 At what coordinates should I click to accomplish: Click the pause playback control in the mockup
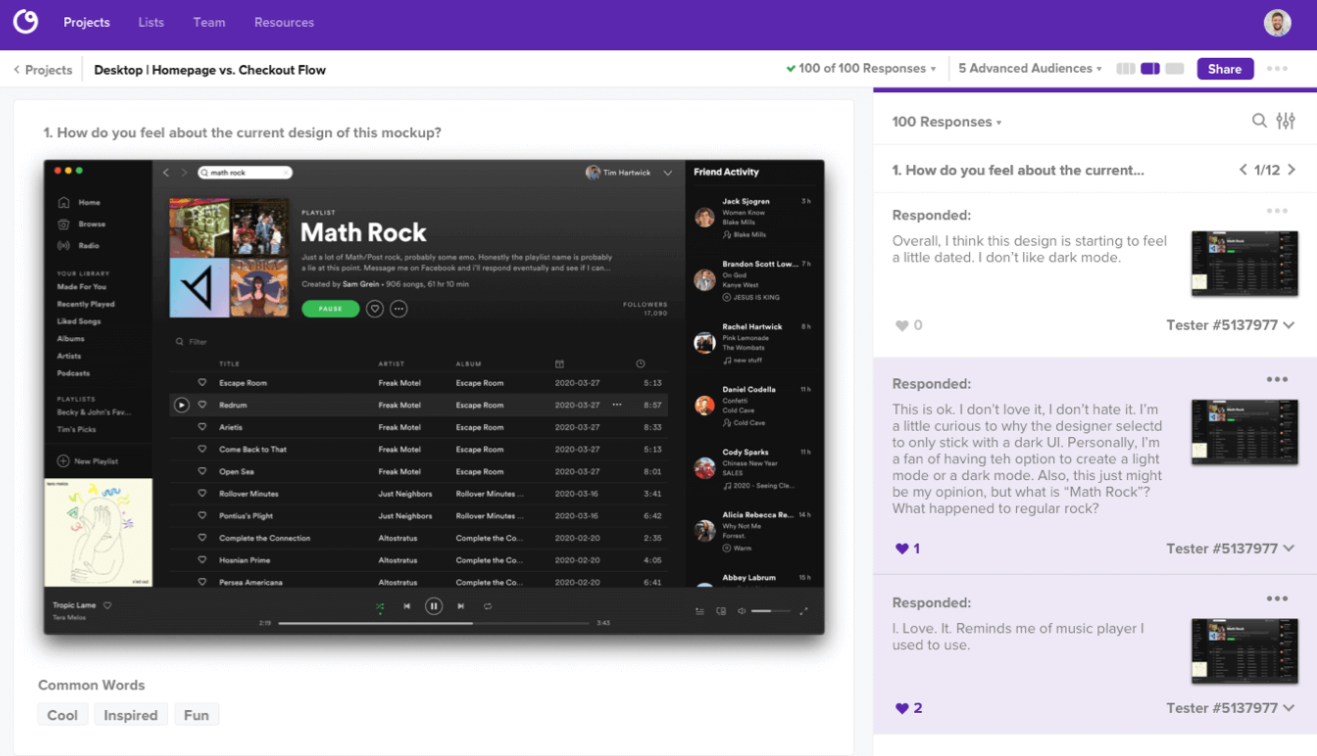coord(434,606)
